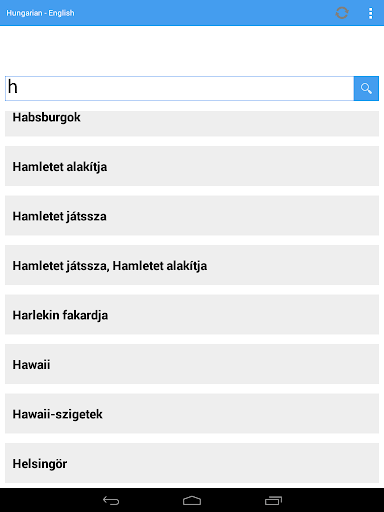
Task: Select Hamletet játssza, Hamletet alakítja entry
Action: [192, 265]
